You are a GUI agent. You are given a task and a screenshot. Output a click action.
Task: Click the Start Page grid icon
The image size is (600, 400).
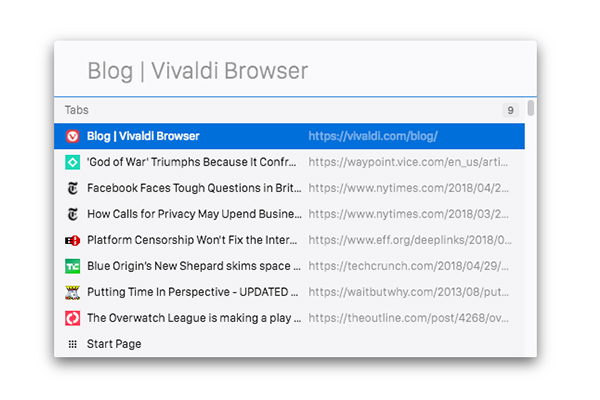(73, 344)
